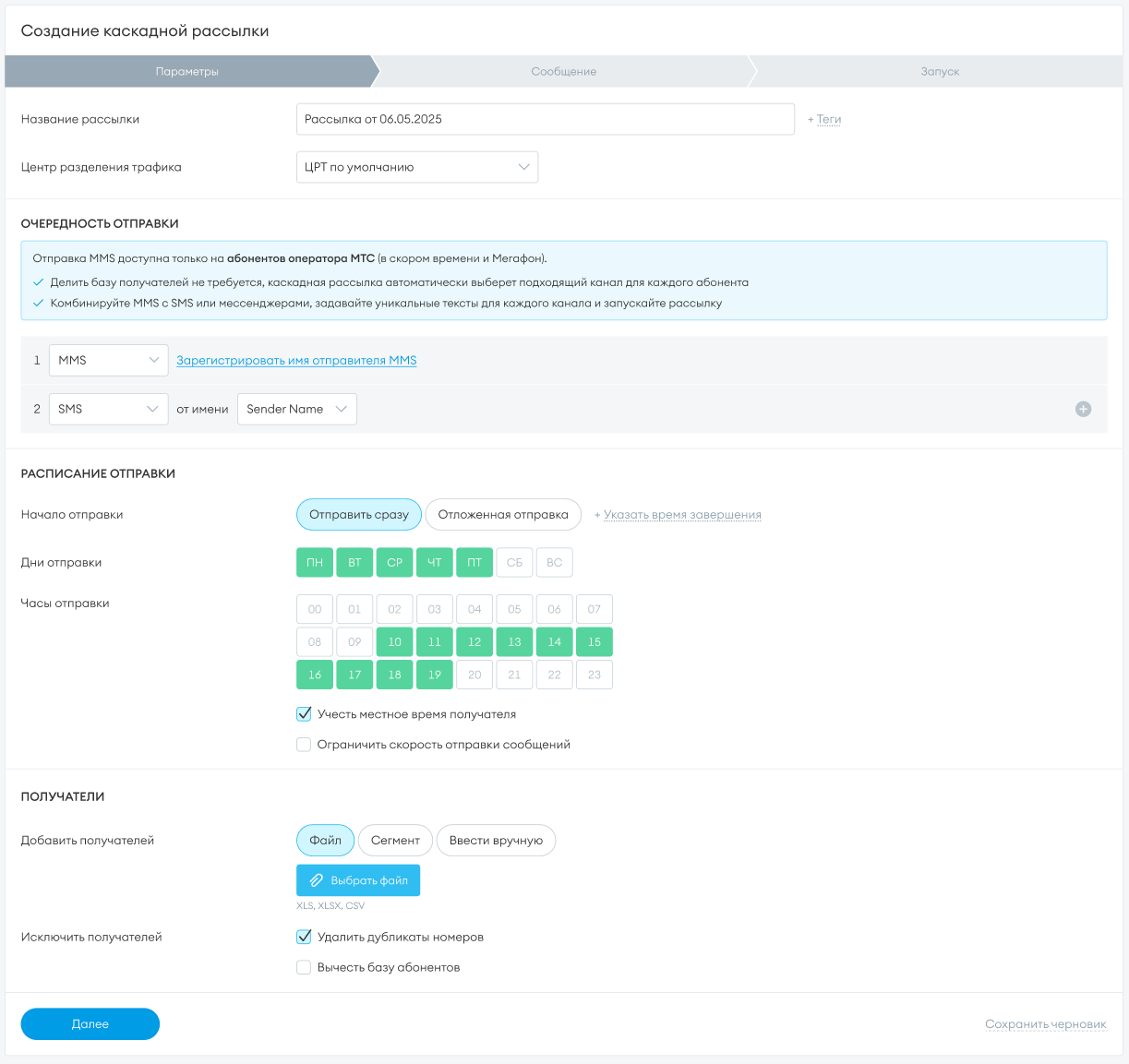Screen dimensions: 1129x1064
Task: Click the plus icon to add channel
Action: pos(1083,409)
